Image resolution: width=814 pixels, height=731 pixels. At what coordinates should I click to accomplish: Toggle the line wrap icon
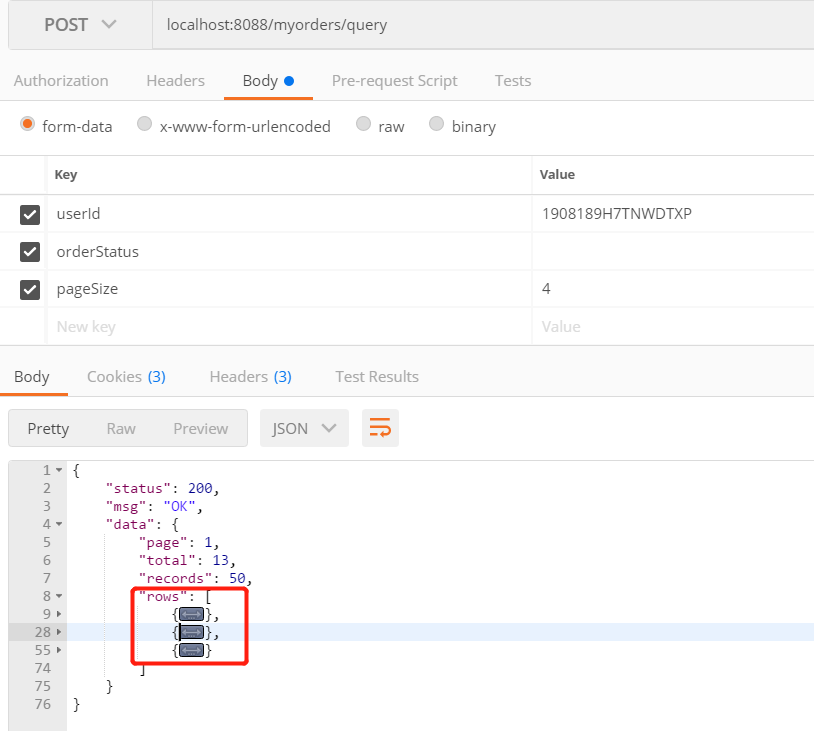pyautogui.click(x=380, y=428)
